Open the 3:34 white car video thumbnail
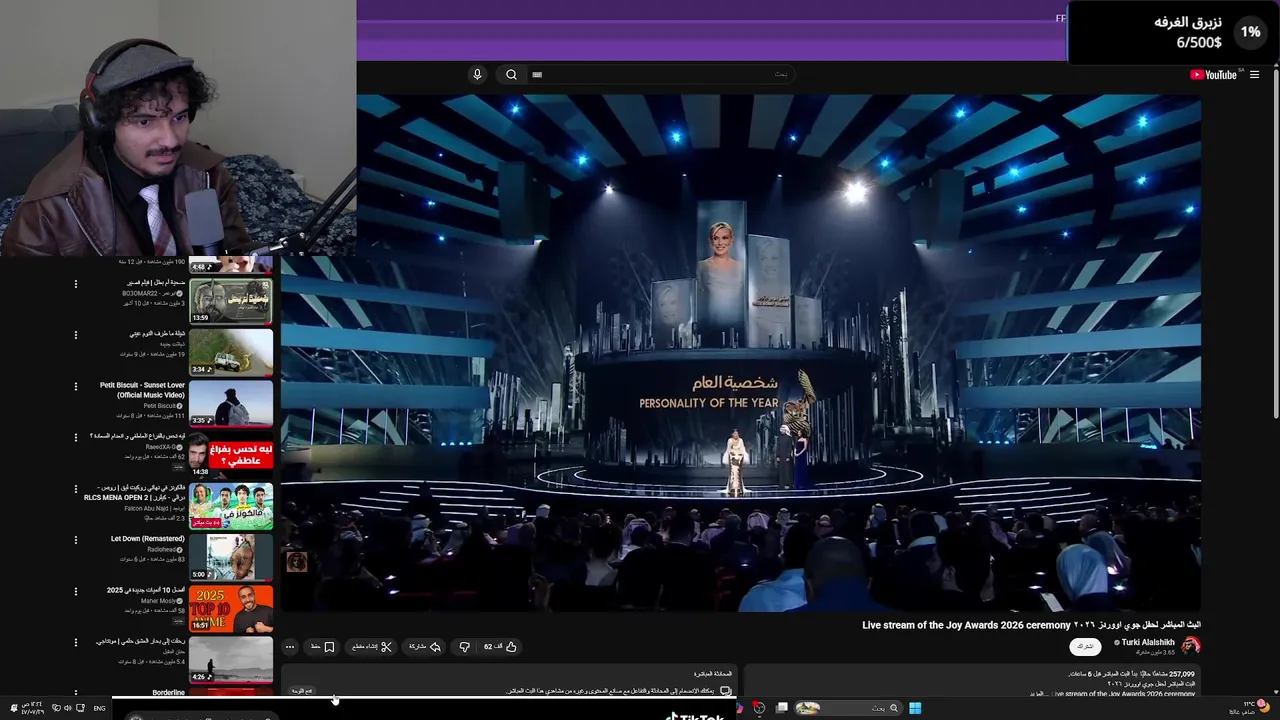The height and width of the screenshot is (720, 1280). click(231, 352)
